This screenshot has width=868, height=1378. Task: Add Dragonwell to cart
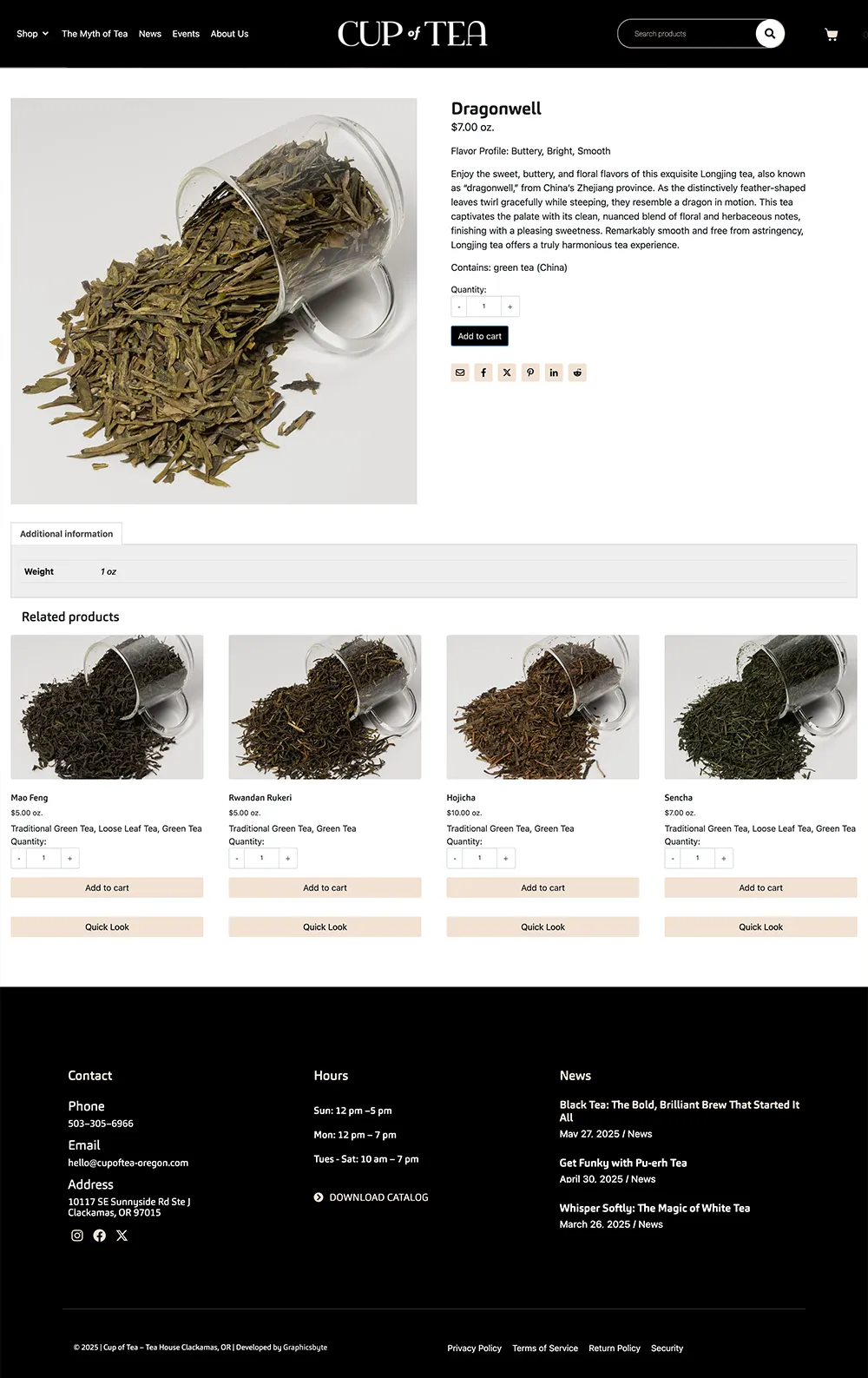click(479, 336)
